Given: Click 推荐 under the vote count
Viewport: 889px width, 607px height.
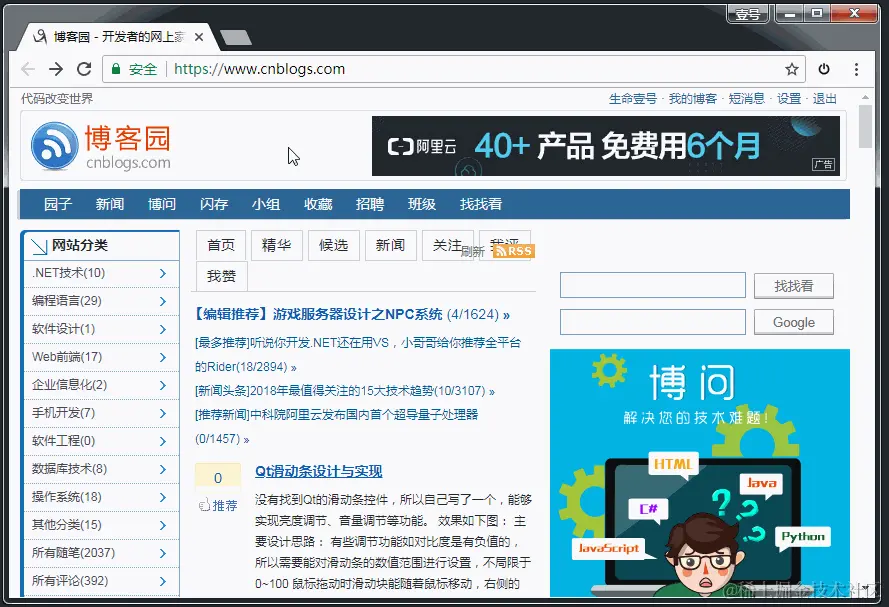Looking at the screenshot, I should point(225,506).
